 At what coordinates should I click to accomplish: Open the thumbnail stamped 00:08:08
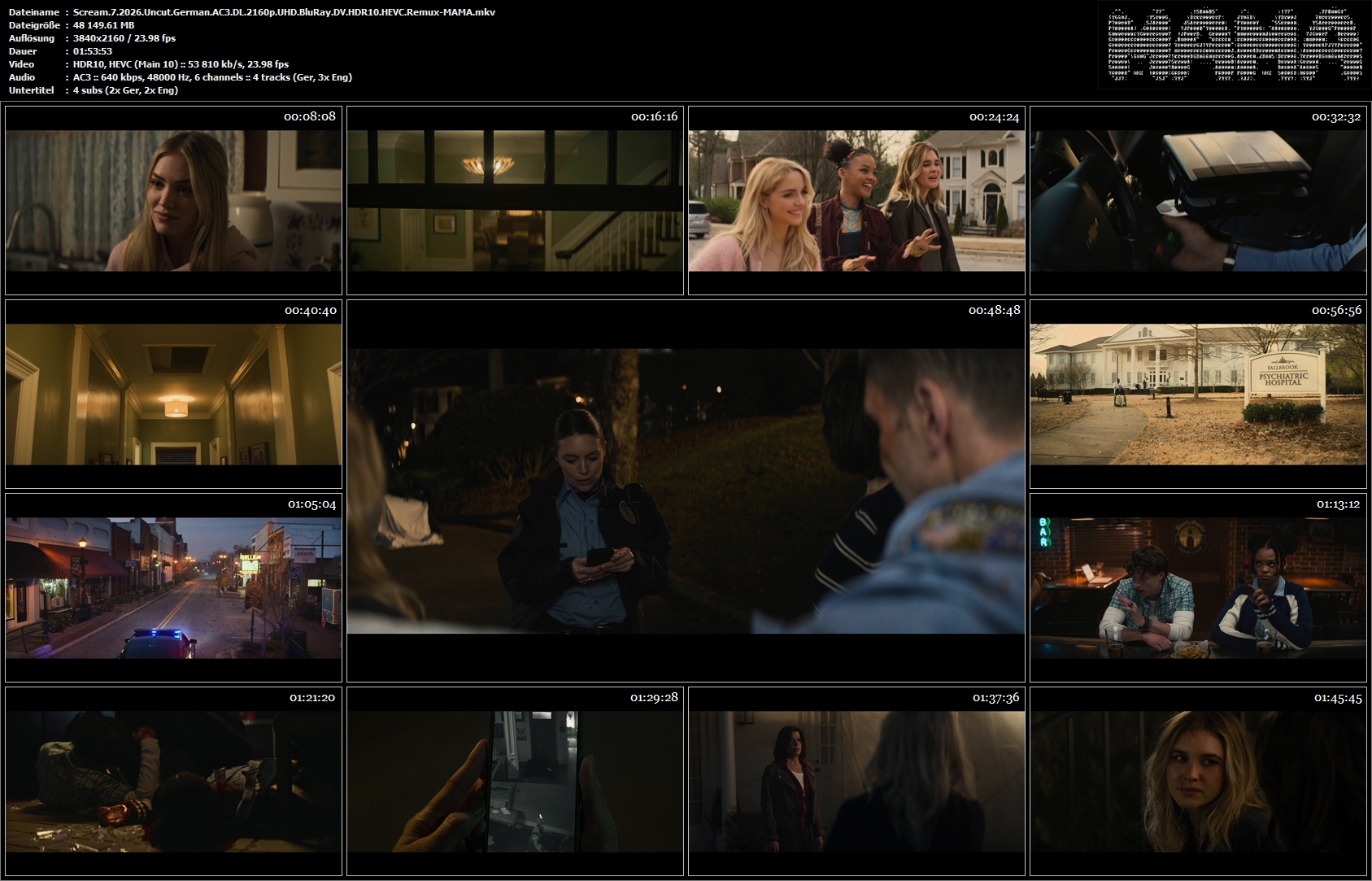tap(173, 200)
